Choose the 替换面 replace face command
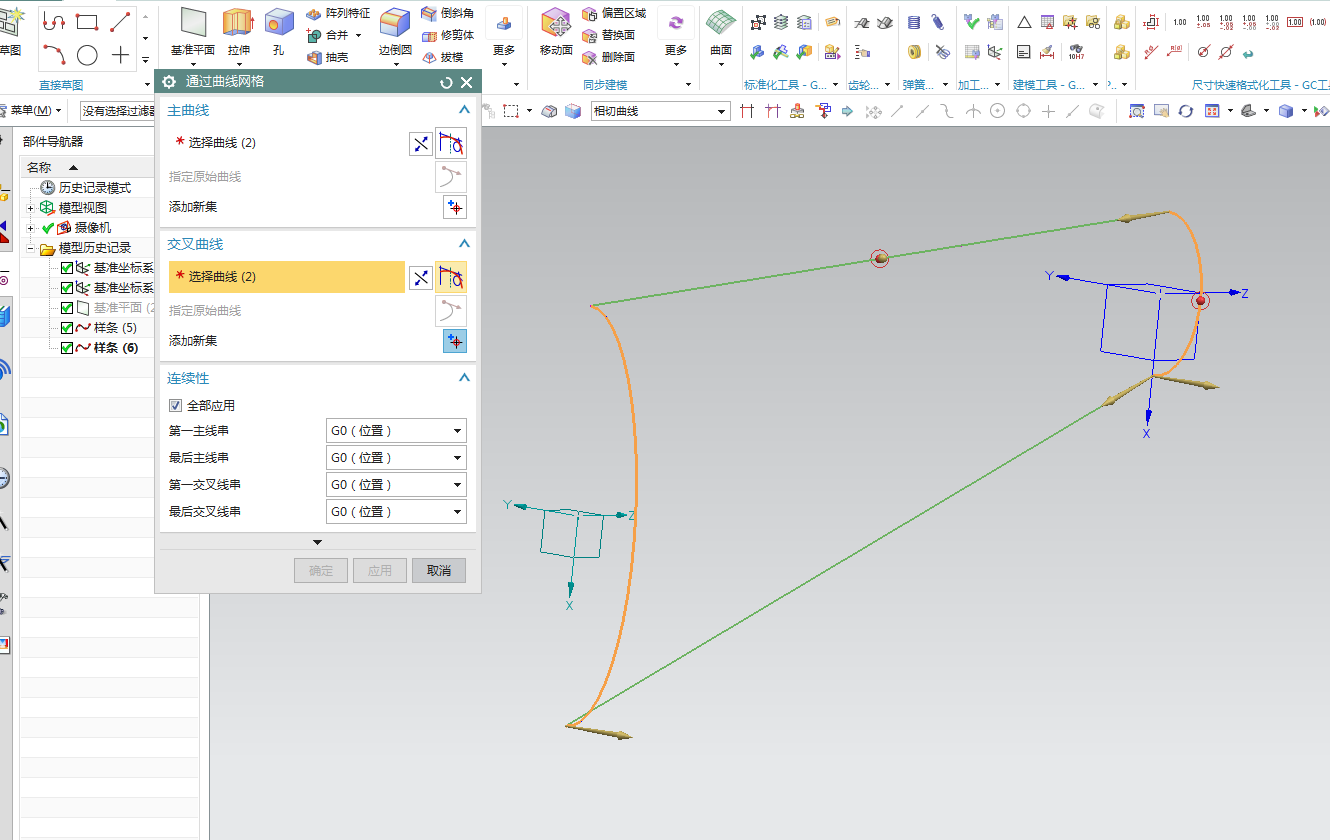The width and height of the screenshot is (1330, 840). [x=608, y=35]
